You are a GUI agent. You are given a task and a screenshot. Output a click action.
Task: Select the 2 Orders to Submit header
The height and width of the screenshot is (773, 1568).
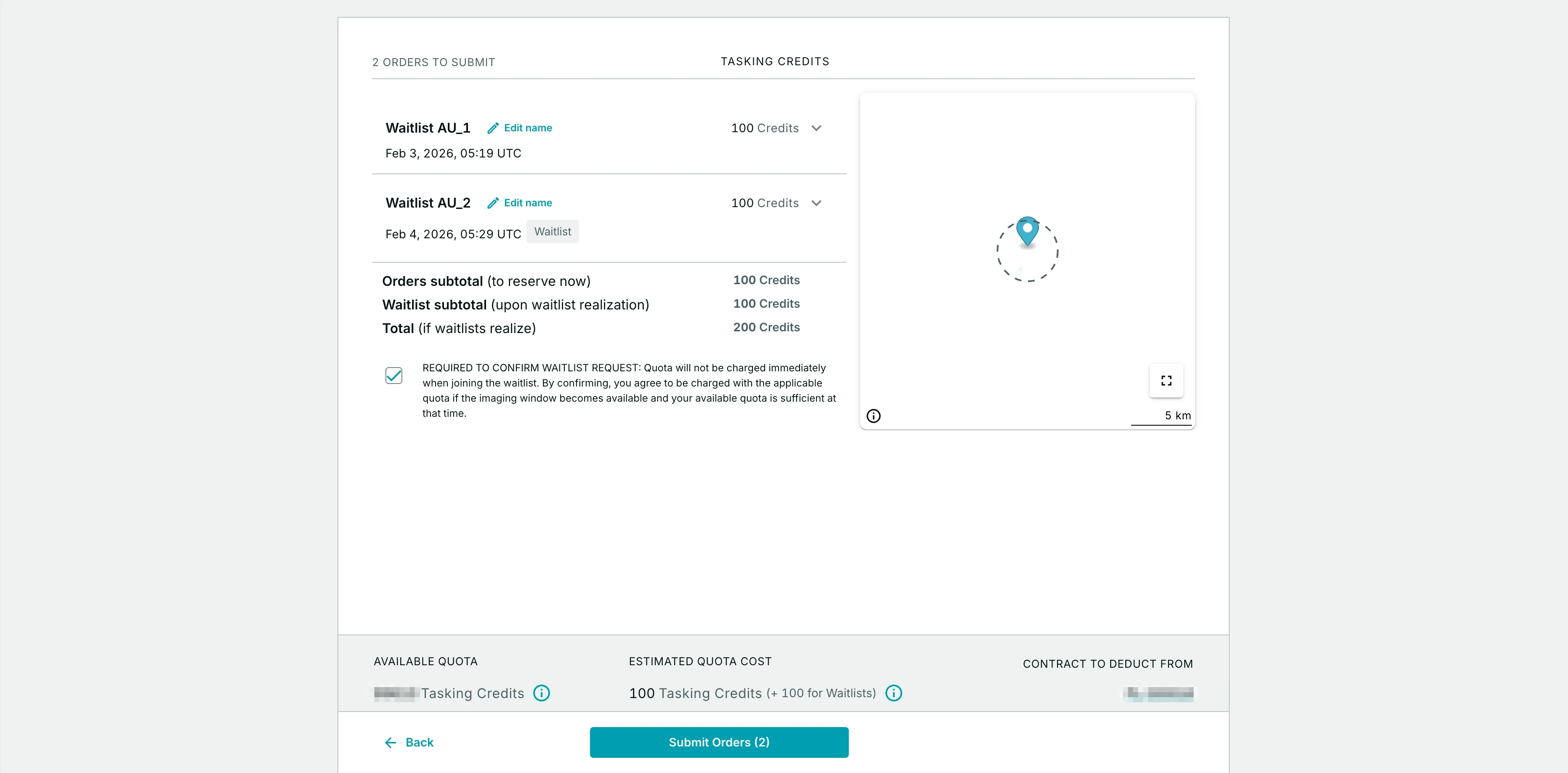[x=433, y=61]
